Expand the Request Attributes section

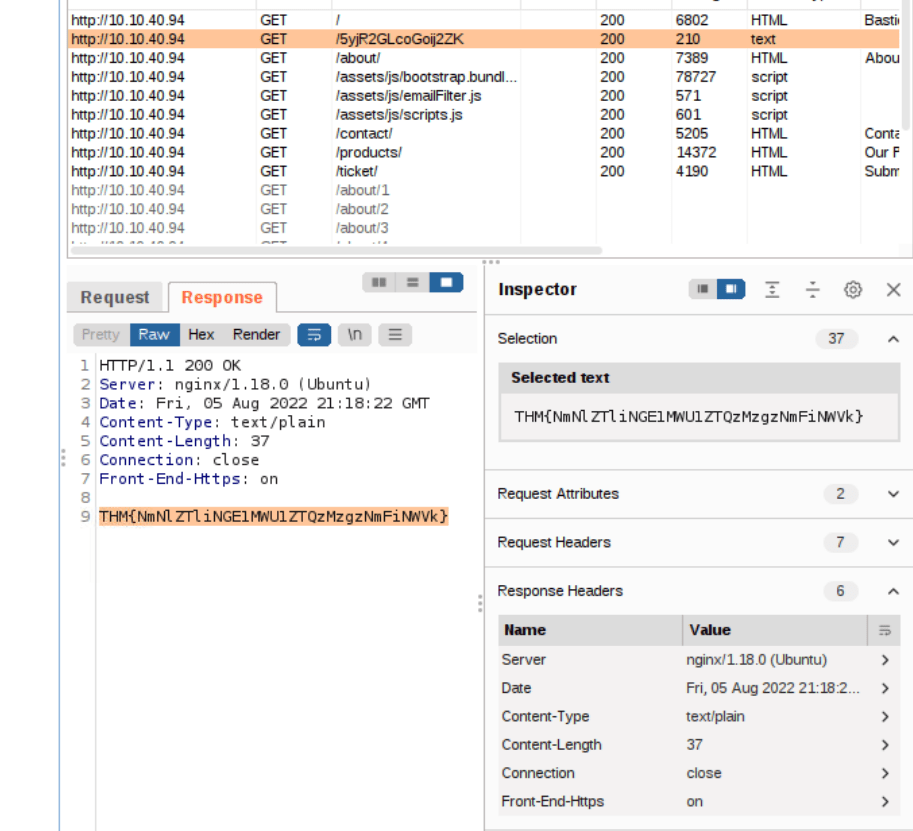coord(893,494)
